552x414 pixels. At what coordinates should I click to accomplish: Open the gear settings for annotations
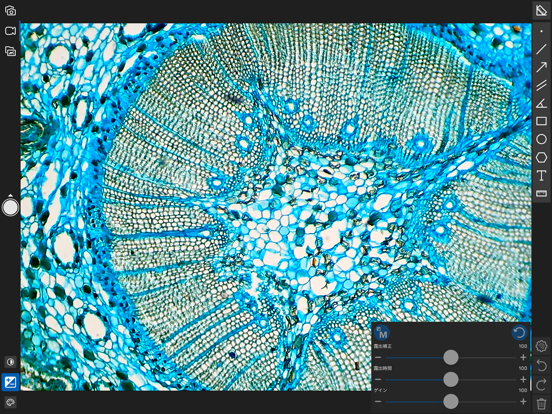click(541, 346)
